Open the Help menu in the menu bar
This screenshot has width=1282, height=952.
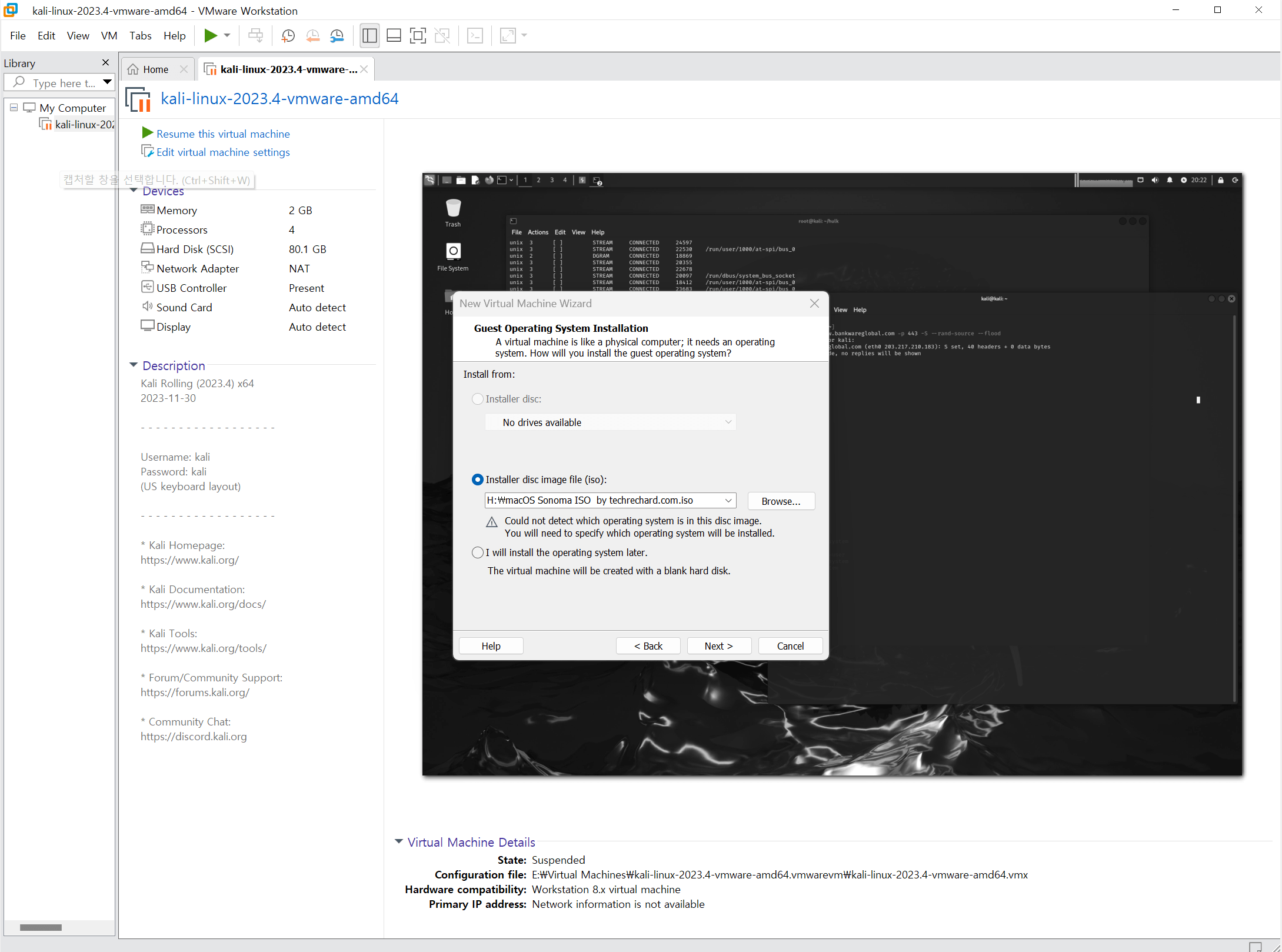point(174,36)
